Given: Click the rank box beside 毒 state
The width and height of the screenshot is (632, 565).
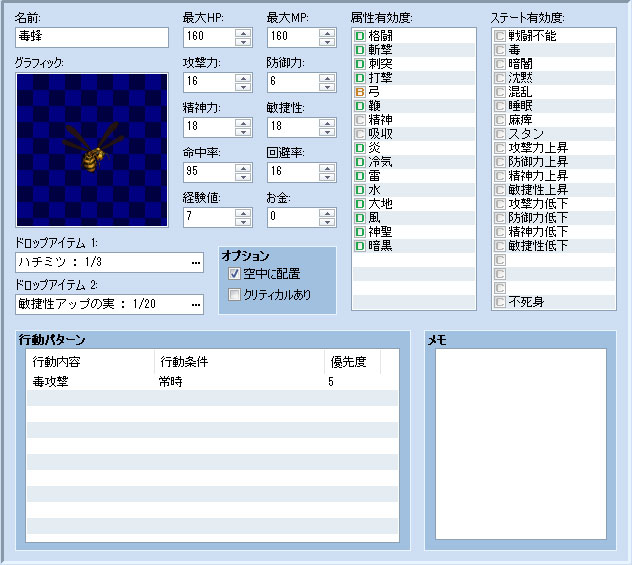Looking at the screenshot, I should 500,50.
